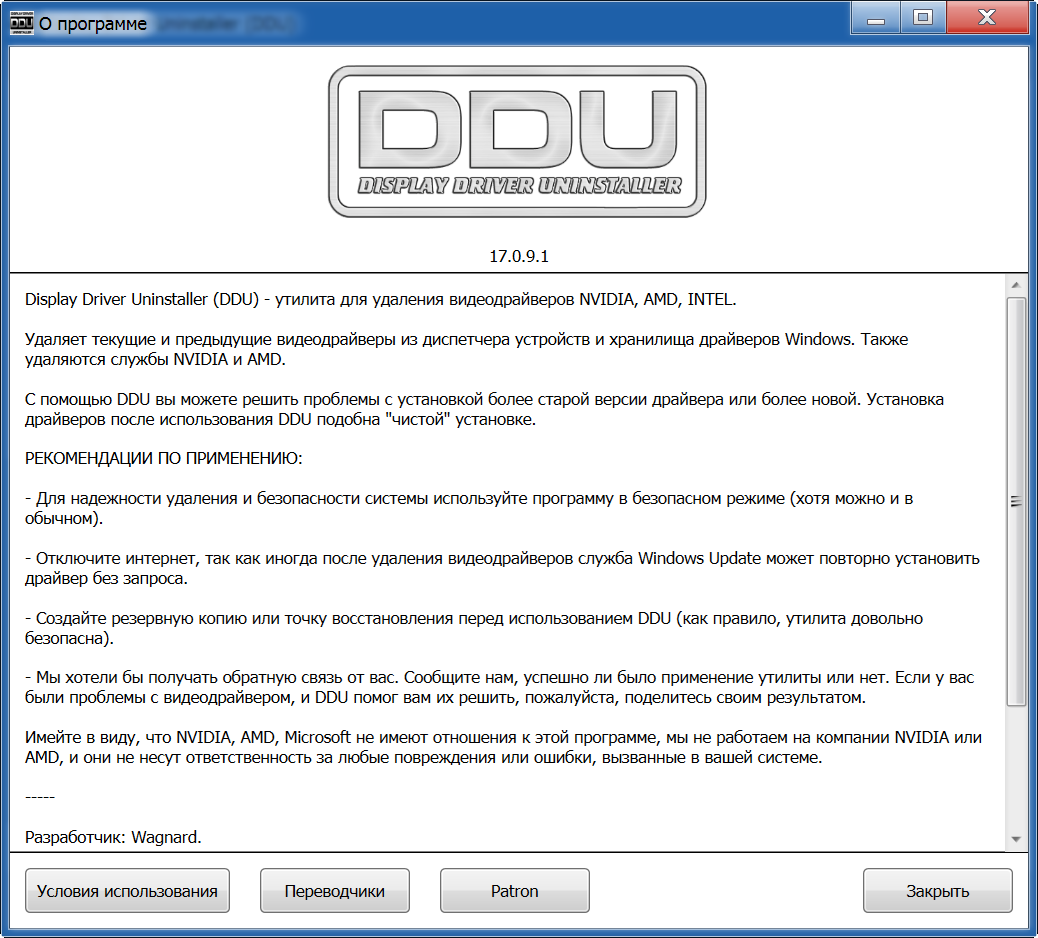Show the Переводчики list
Viewport: 1038px width, 938px height.
pos(334,891)
